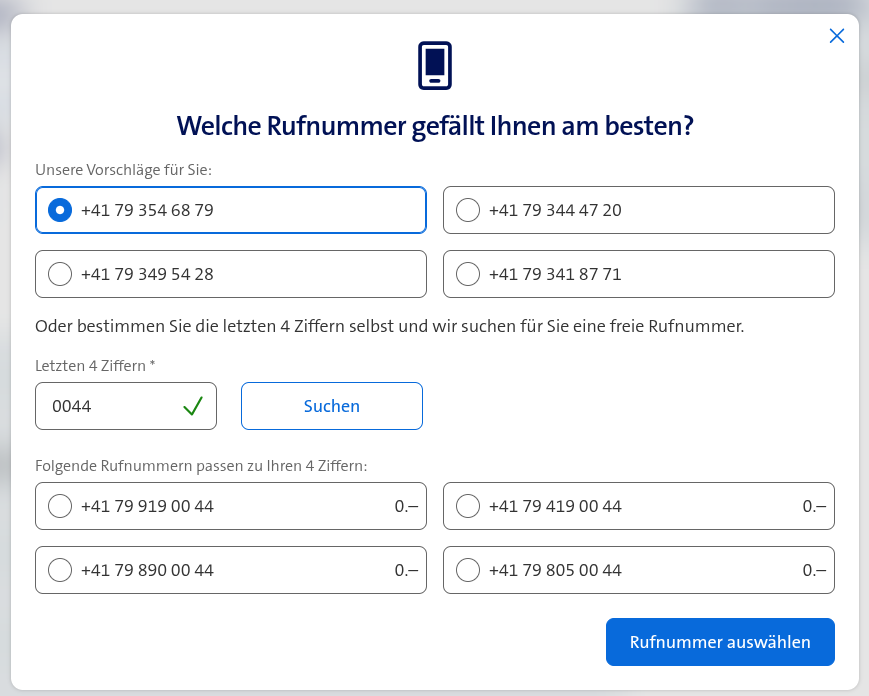Select number +41 79 354 68 79
869x696 pixels.
coord(60,210)
